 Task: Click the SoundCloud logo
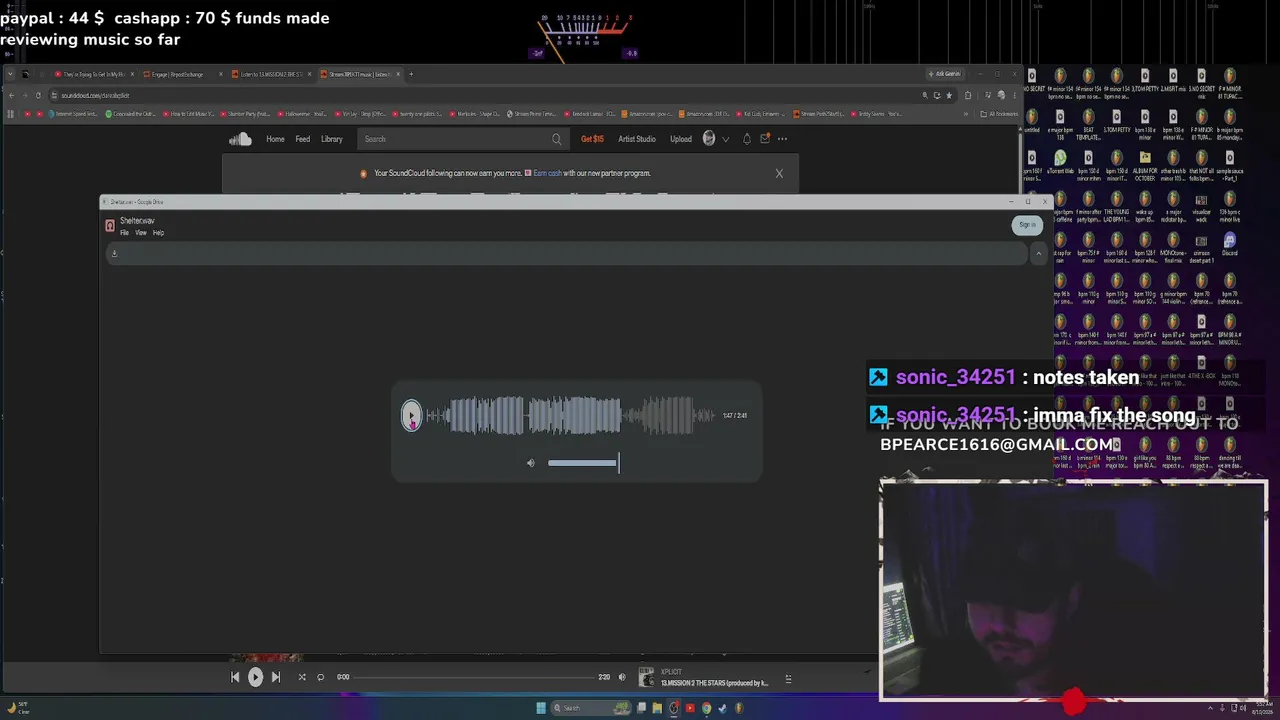240,139
